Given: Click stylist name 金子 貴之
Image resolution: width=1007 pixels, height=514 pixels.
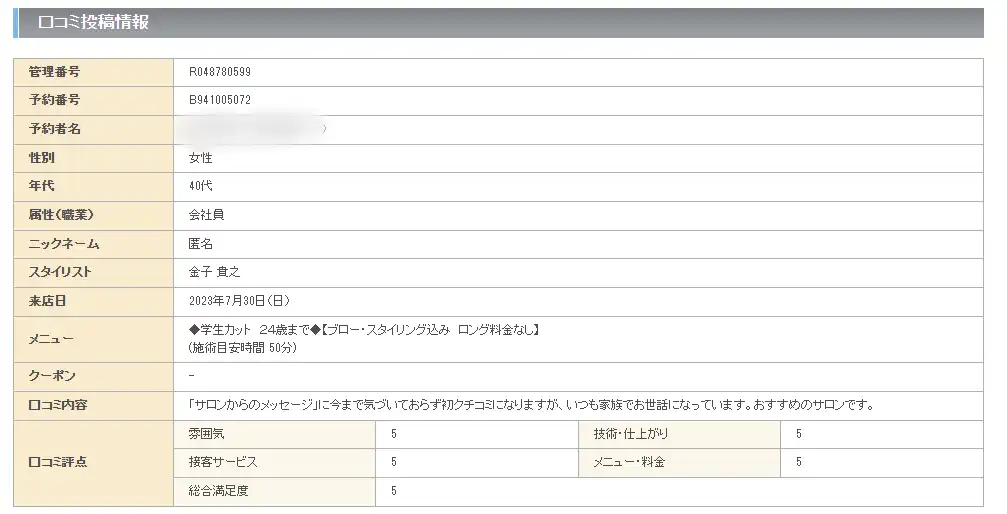Looking at the screenshot, I should [215, 272].
